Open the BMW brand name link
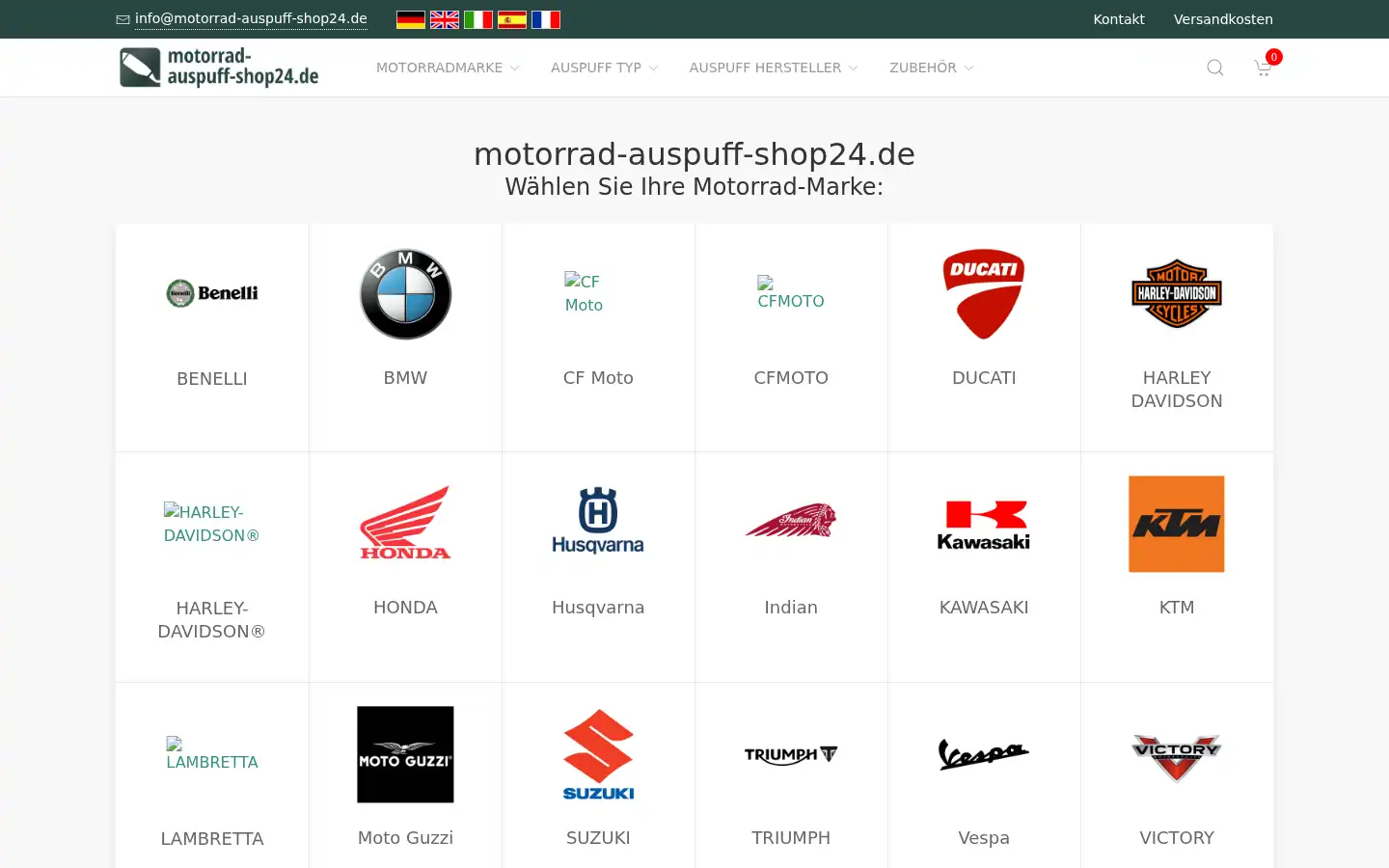Viewport: 1389px width, 868px height. [x=405, y=378]
